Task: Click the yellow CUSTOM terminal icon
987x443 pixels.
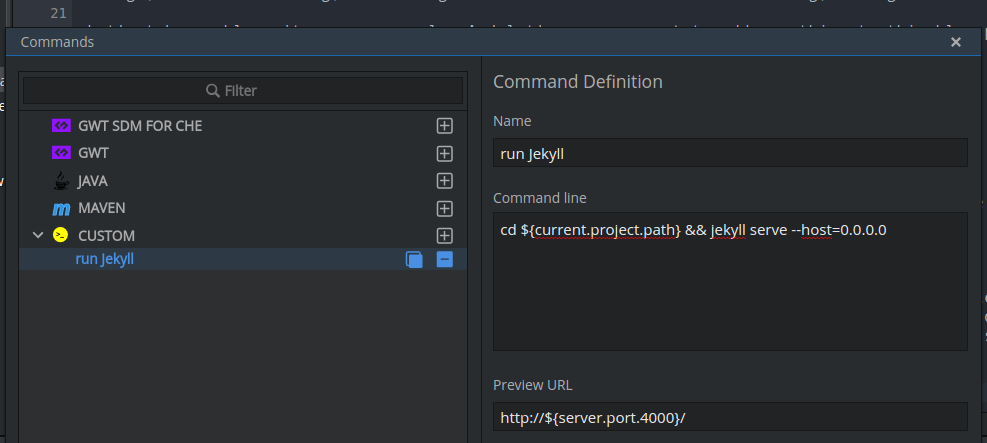Action: coord(60,235)
